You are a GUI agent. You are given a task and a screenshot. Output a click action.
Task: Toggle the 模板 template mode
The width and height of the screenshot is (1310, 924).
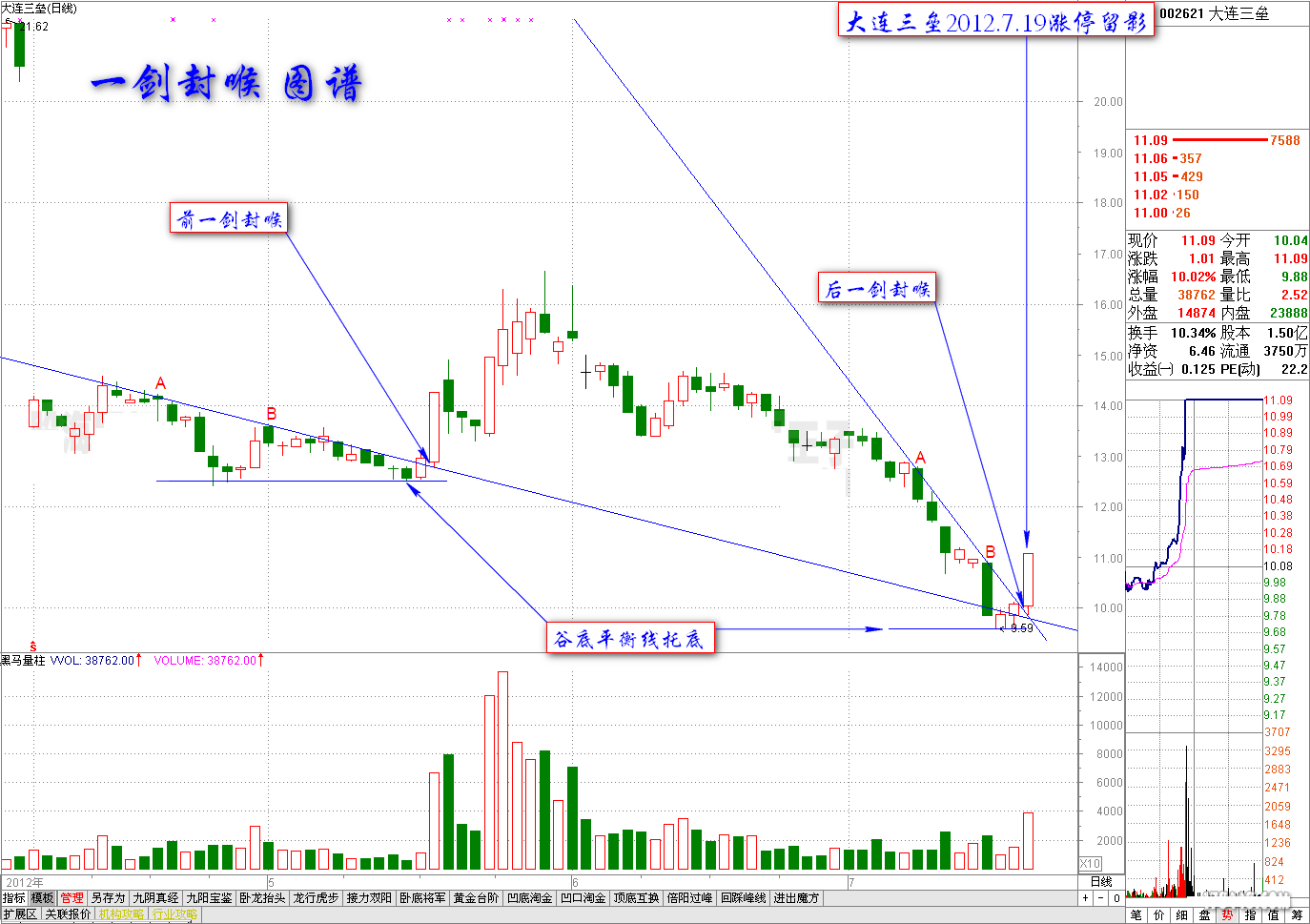point(43,898)
